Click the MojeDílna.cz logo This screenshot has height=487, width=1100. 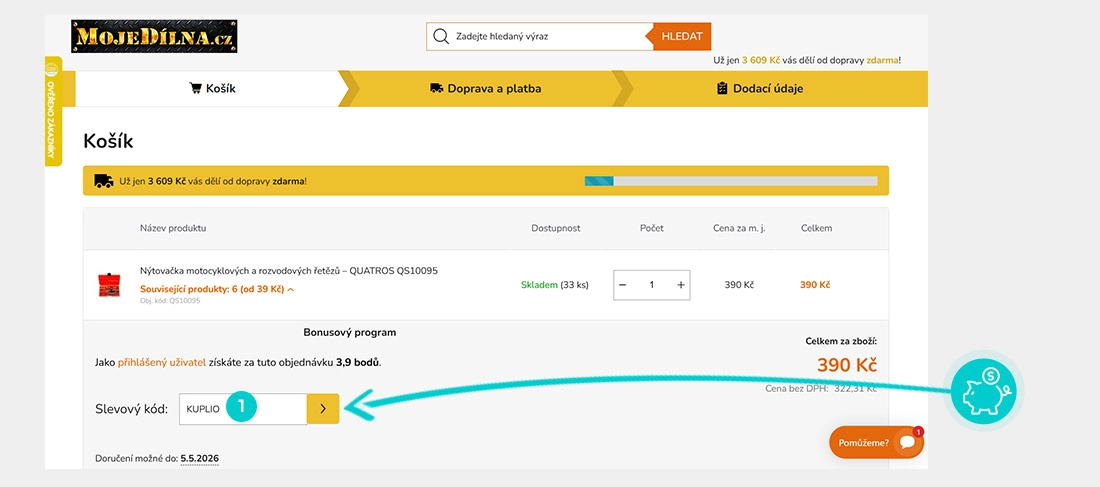tap(154, 36)
